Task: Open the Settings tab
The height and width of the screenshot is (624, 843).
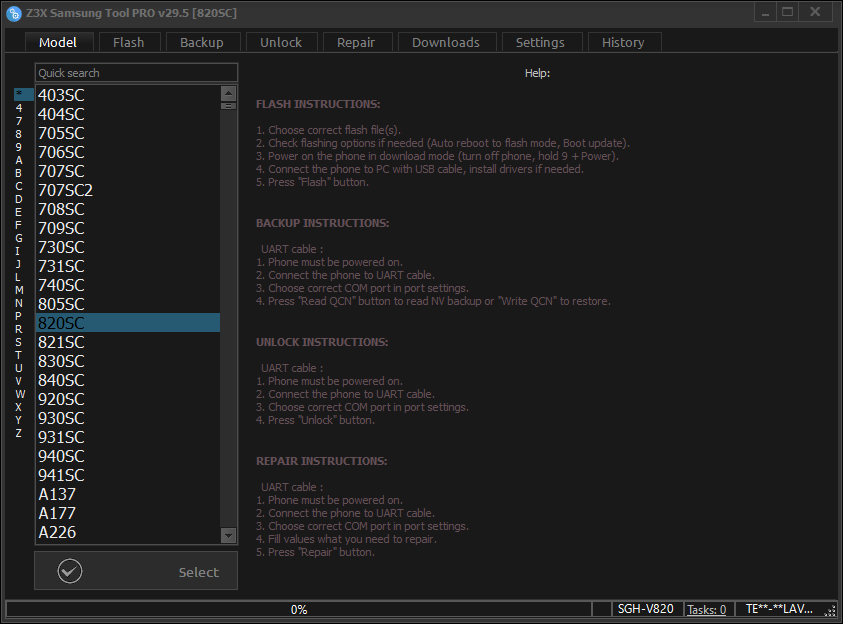Action: point(540,42)
